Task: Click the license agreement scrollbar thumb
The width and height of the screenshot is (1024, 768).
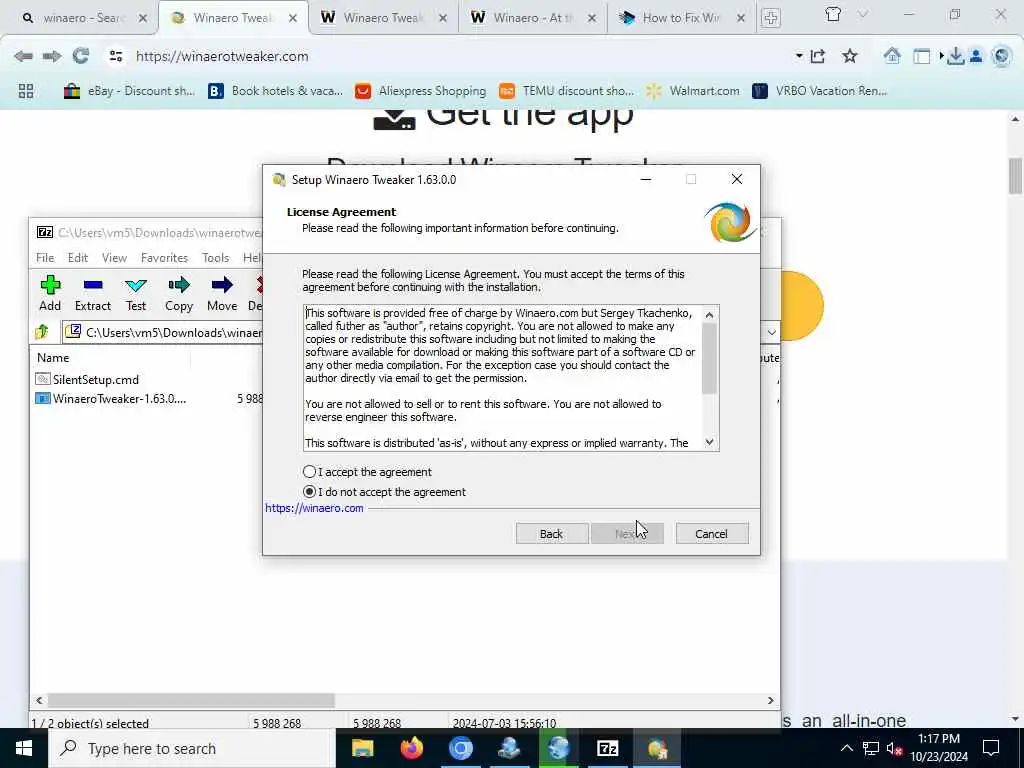Action: pyautogui.click(x=709, y=359)
